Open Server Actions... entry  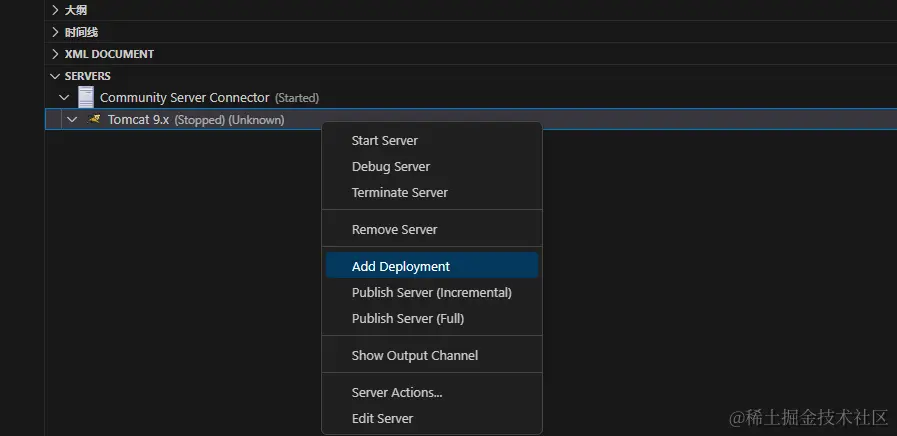[432, 393]
